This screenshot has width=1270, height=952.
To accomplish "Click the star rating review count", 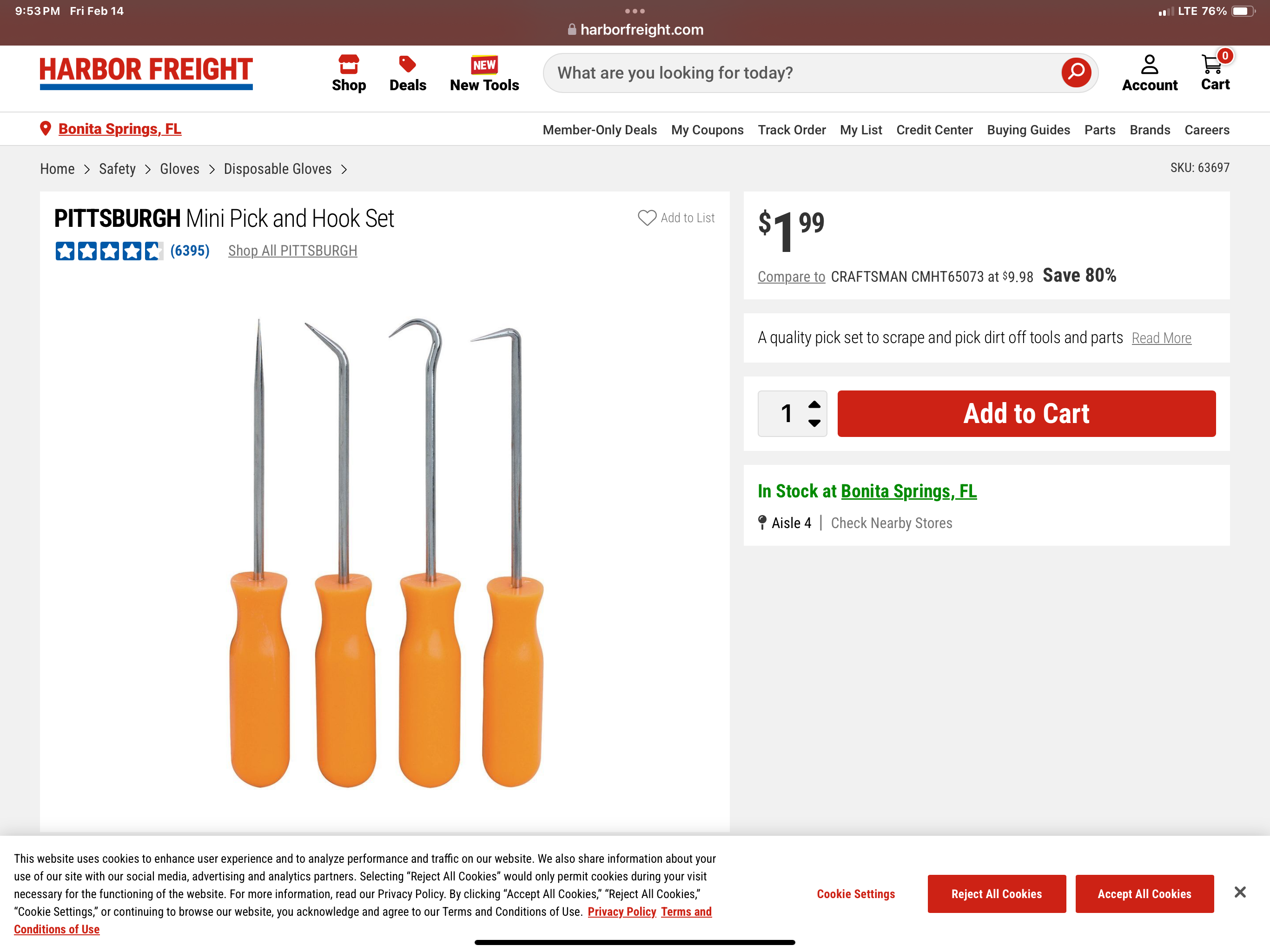I will pos(190,251).
